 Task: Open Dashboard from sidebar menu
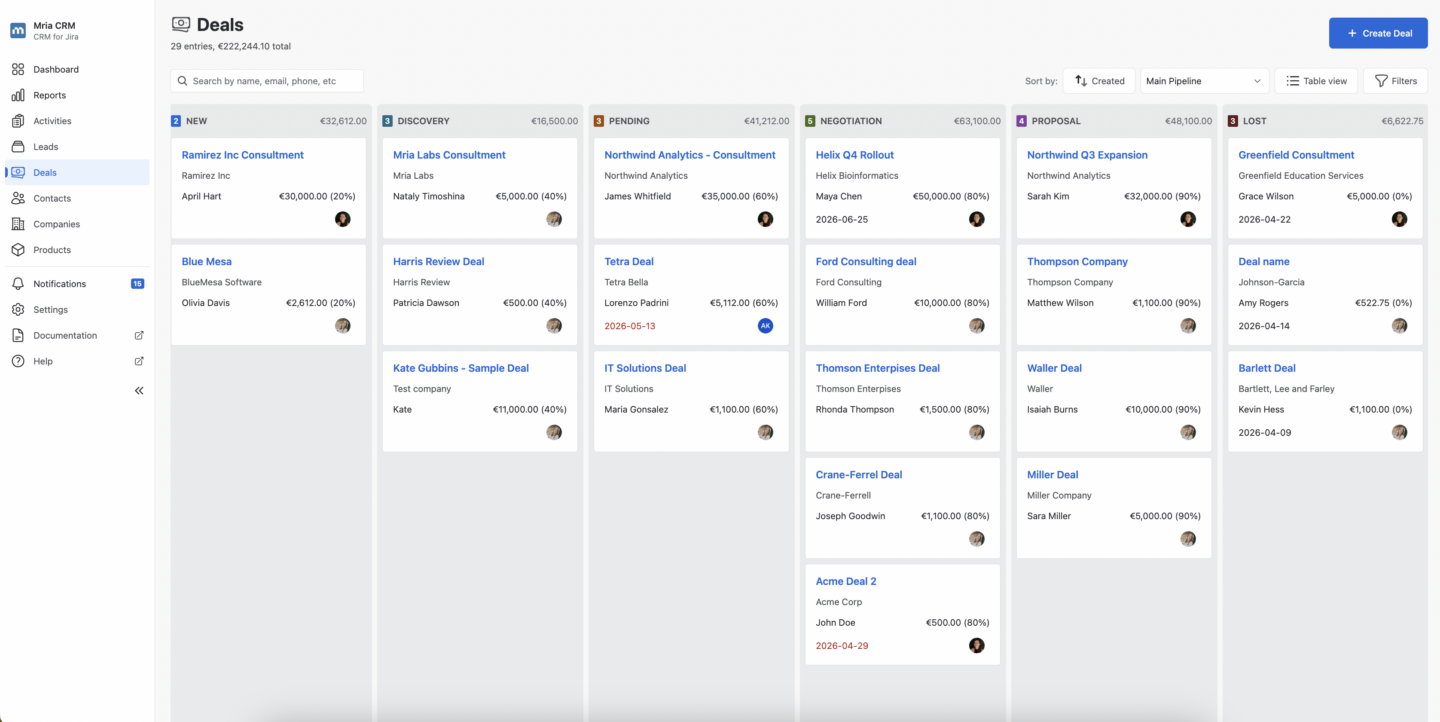[77, 70]
